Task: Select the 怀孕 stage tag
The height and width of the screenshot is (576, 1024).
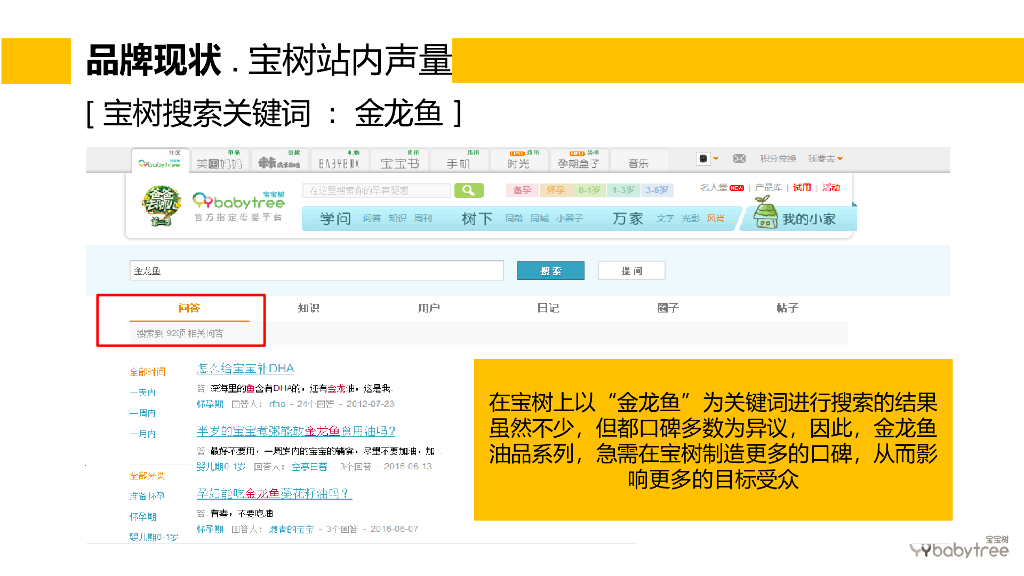Action: click(556, 190)
